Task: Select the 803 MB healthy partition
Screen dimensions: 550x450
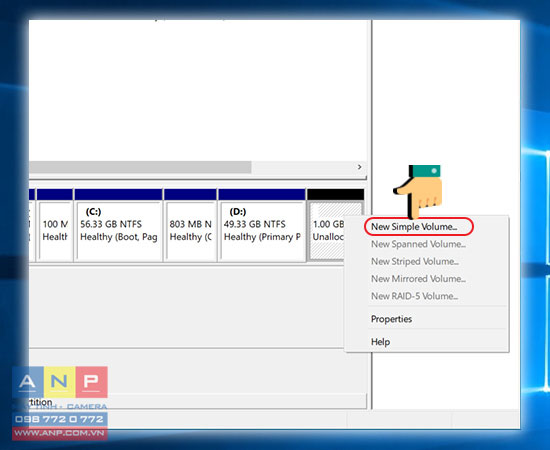Action: click(x=190, y=230)
